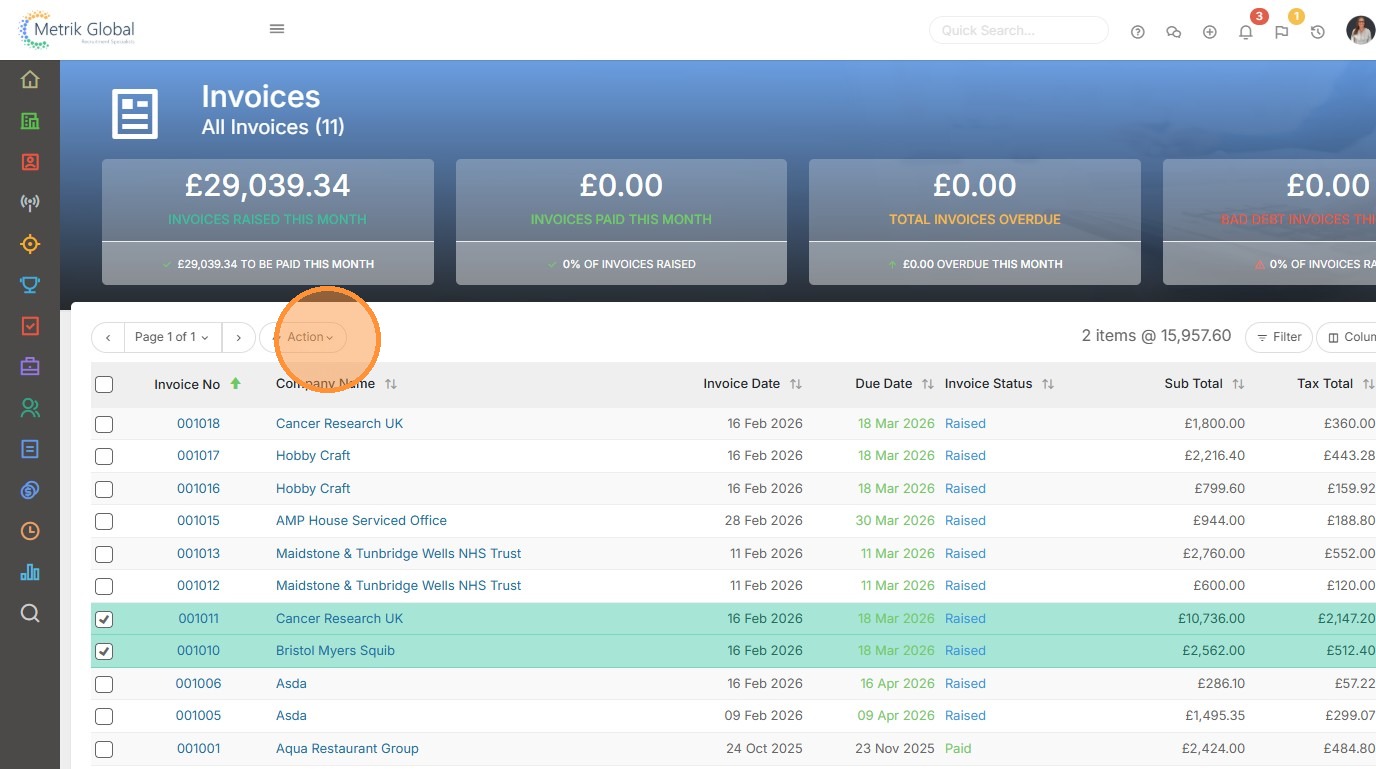Viewport: 1376px width, 769px height.
Task: Open the help question mark icon
Action: tap(1138, 32)
